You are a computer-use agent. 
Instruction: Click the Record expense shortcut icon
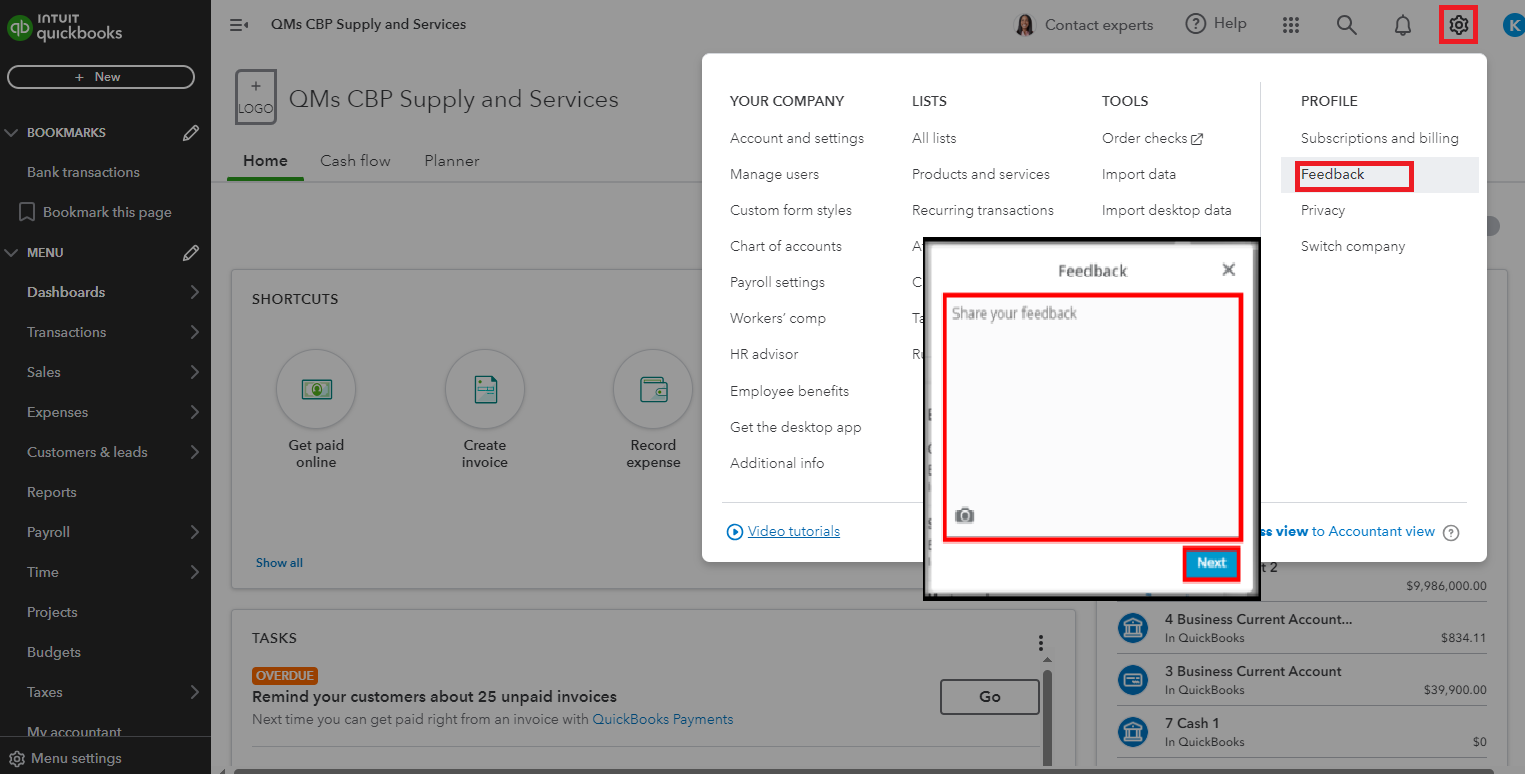point(653,388)
